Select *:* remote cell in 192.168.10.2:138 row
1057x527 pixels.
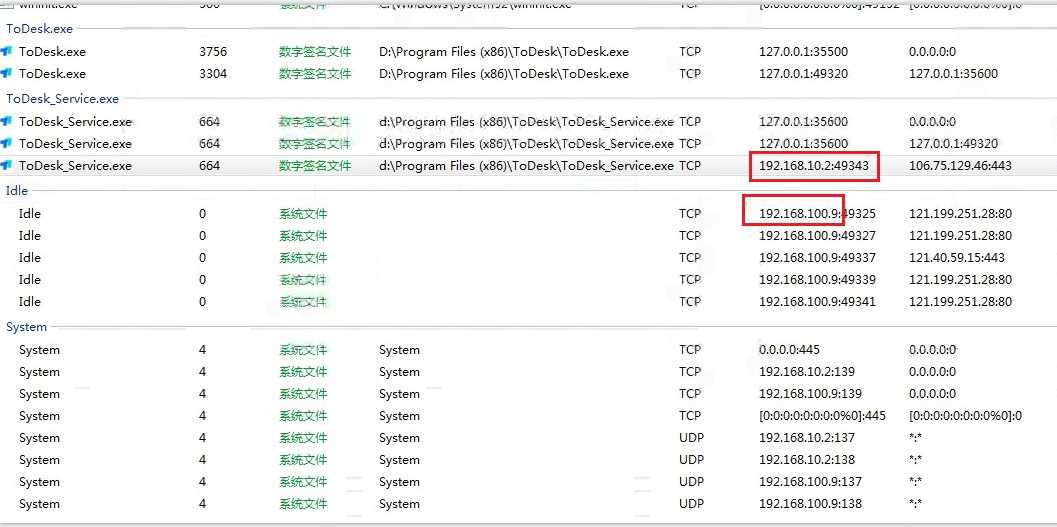pyautogui.click(x=915, y=460)
